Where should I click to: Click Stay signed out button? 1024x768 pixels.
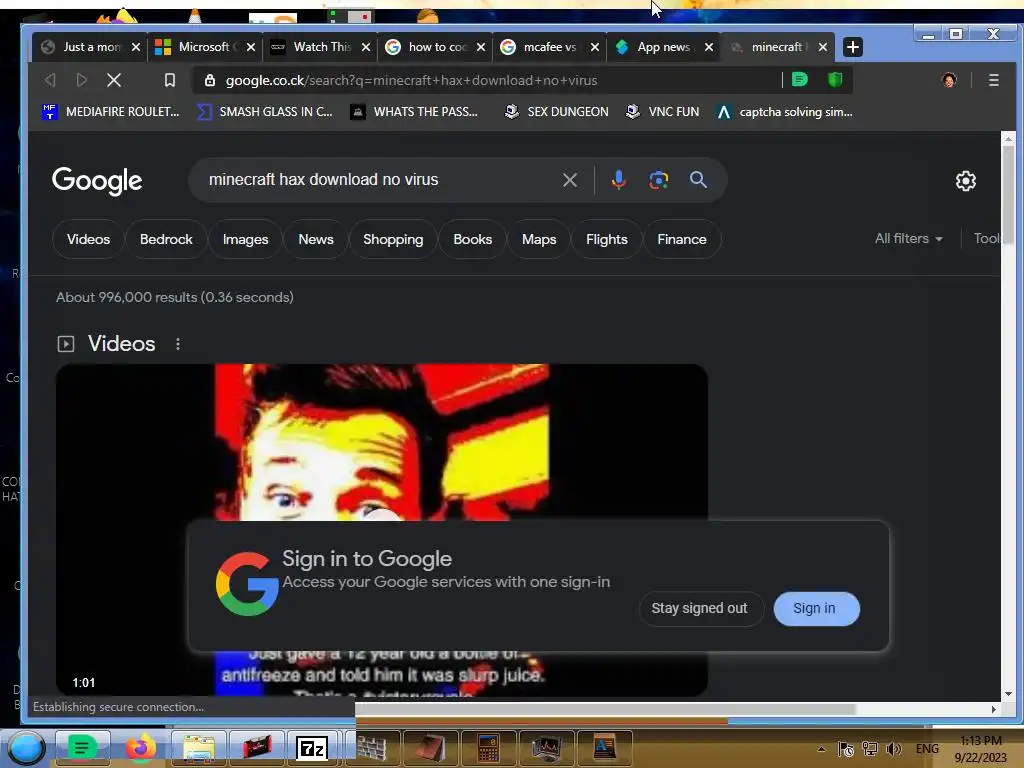(x=699, y=609)
